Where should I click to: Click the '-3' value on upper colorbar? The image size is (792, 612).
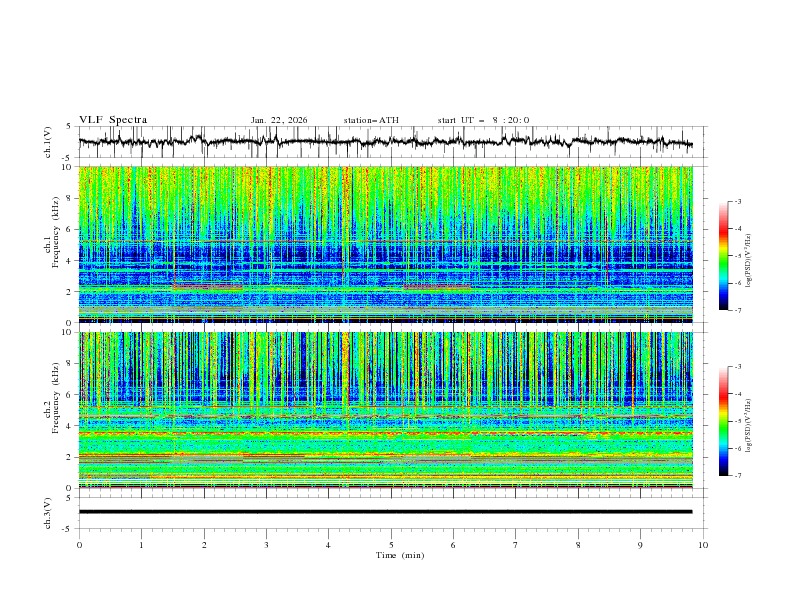coord(737,201)
